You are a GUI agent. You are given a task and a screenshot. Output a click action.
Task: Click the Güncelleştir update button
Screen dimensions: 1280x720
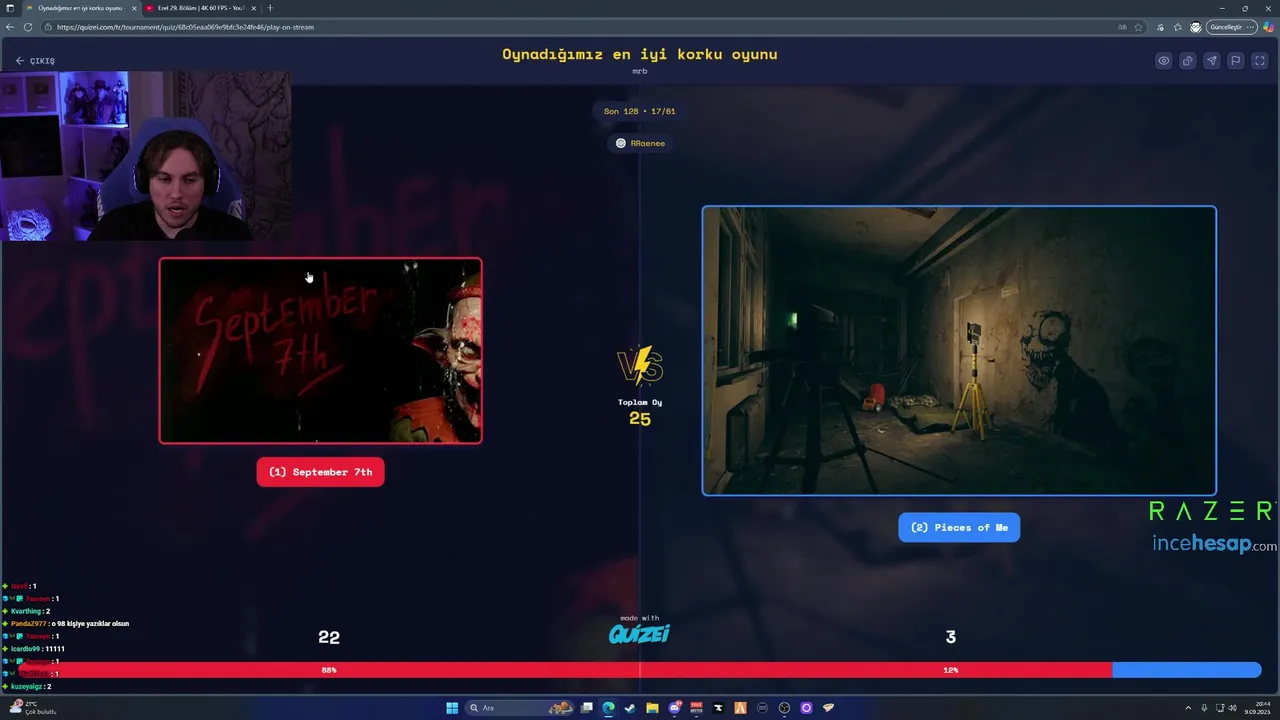(1231, 27)
